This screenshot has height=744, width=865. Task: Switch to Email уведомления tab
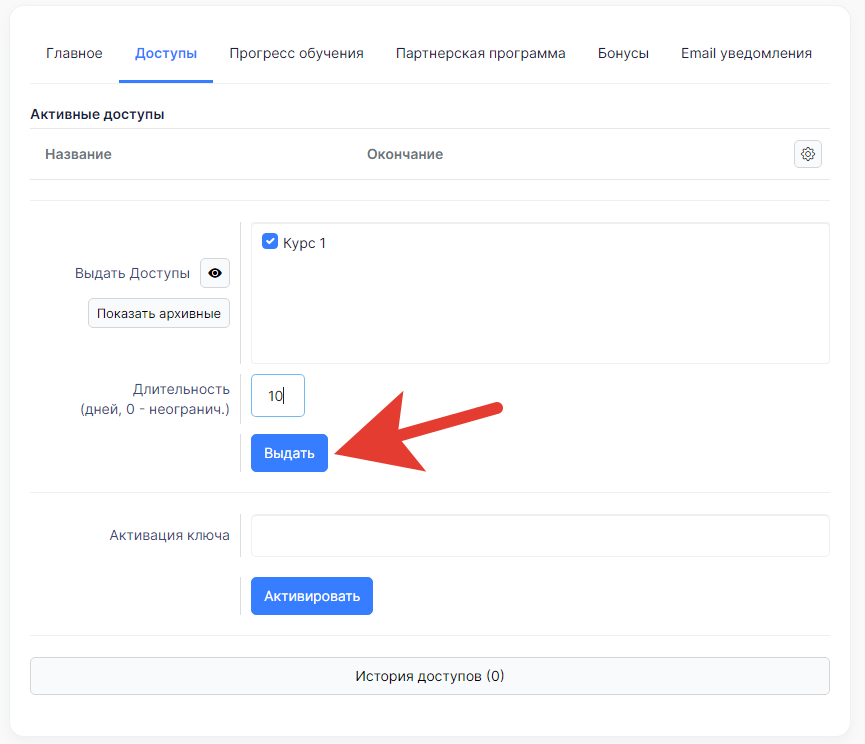[x=746, y=53]
